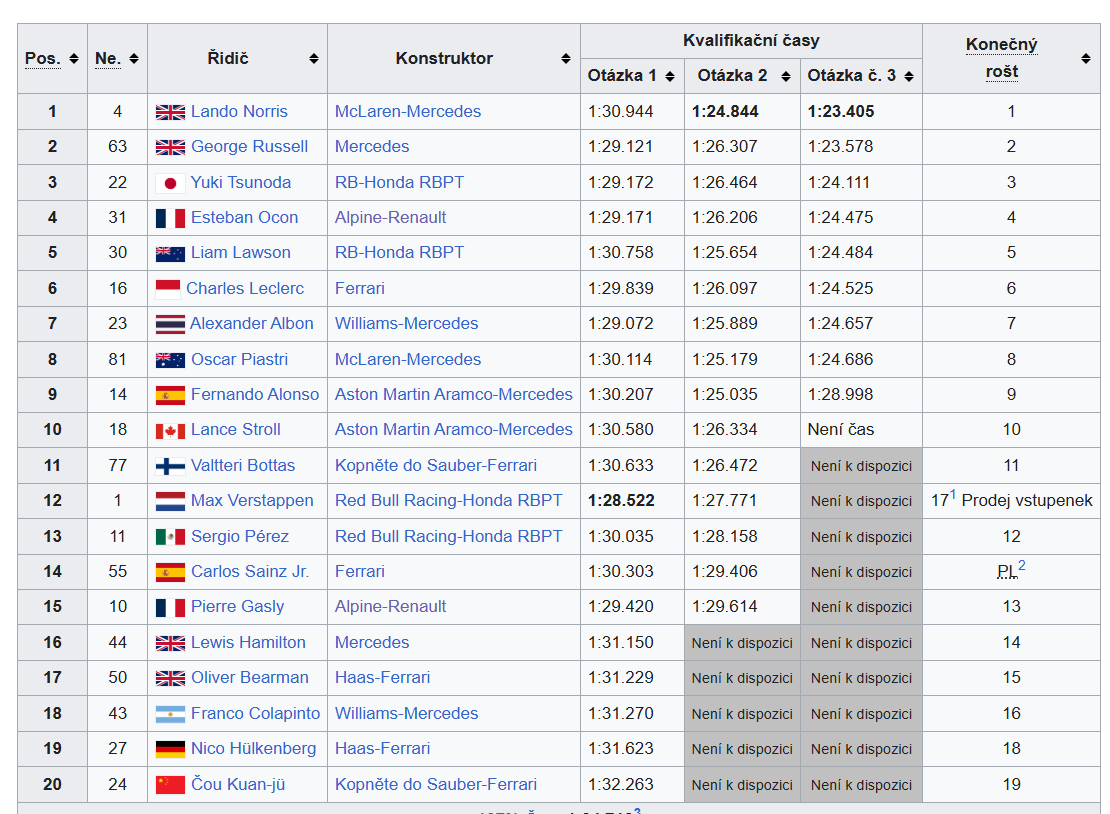Click the Thai flag next to Alexander Albon
Viewport: 1110px width, 814px height.
click(x=170, y=324)
